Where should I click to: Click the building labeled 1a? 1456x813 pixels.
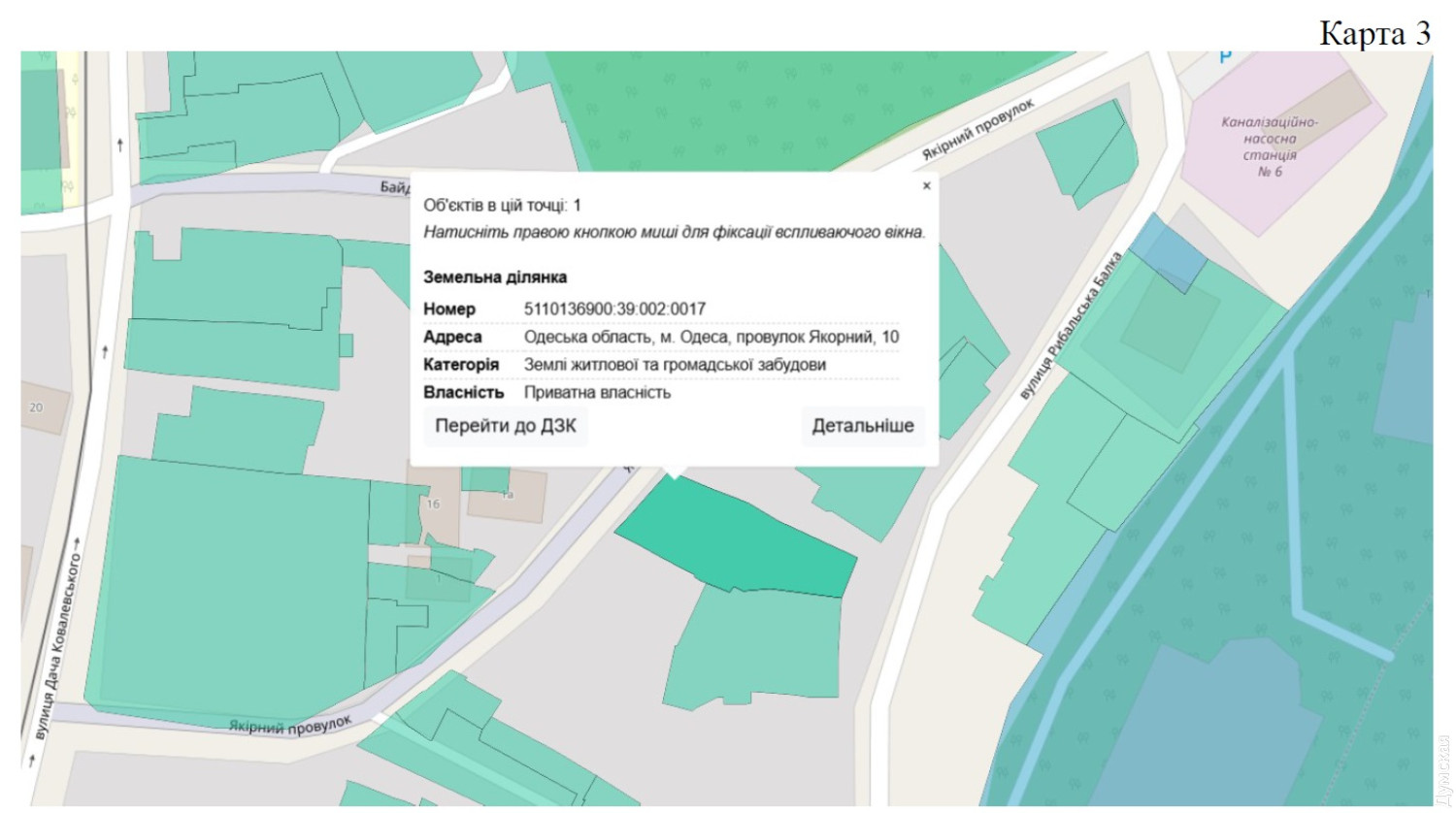[506, 496]
